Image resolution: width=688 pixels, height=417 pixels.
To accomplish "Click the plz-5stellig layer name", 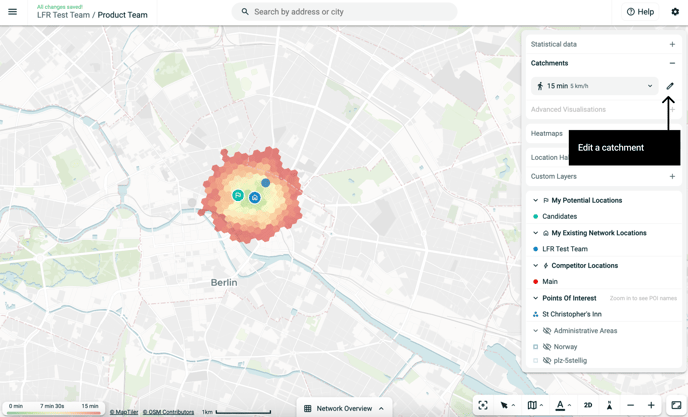I will pyautogui.click(x=570, y=360).
